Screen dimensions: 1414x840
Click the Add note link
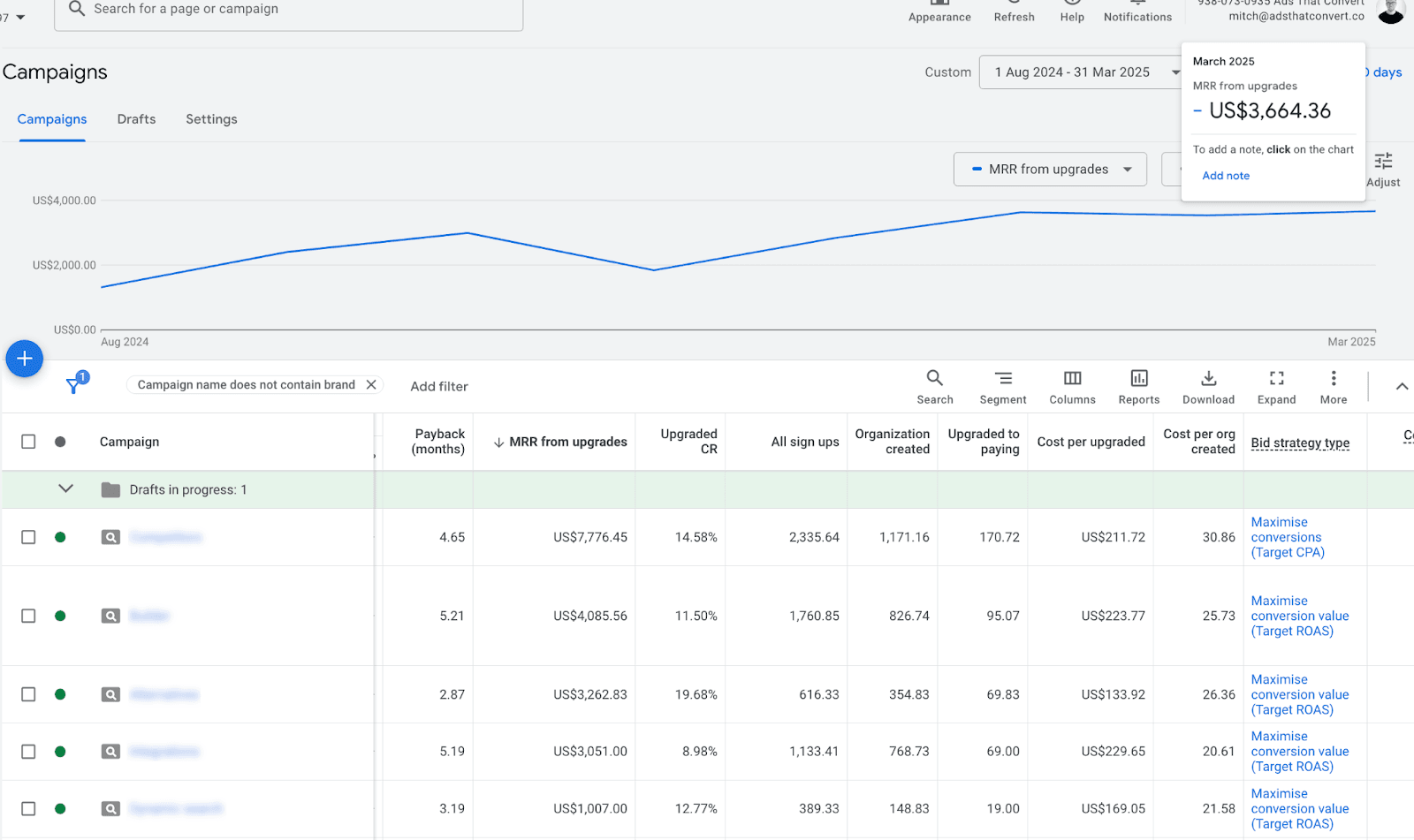click(1225, 175)
